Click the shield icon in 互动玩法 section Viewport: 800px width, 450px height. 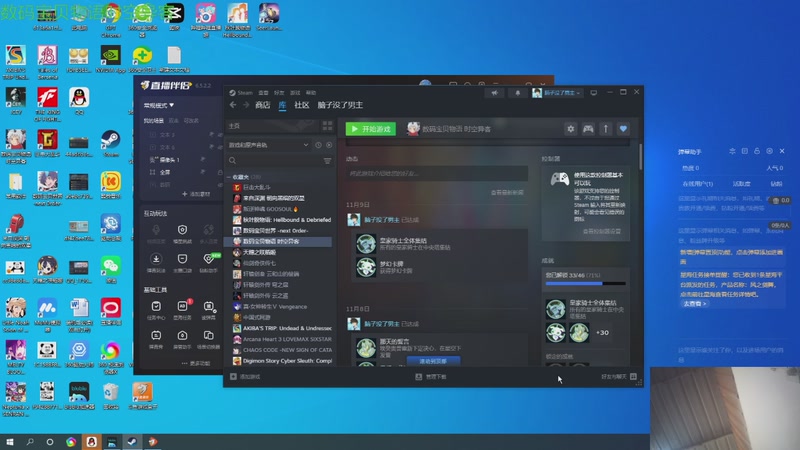[x=182, y=230]
